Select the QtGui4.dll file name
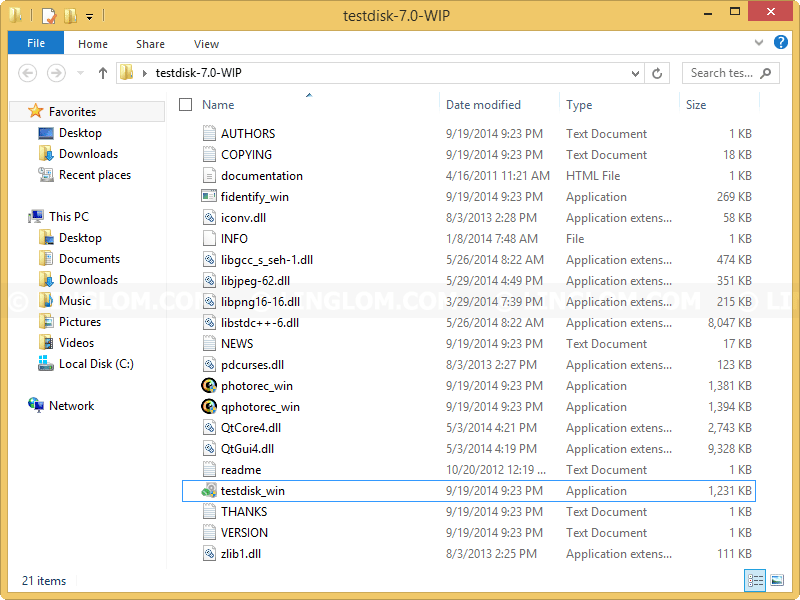This screenshot has width=800, height=600. (x=247, y=448)
